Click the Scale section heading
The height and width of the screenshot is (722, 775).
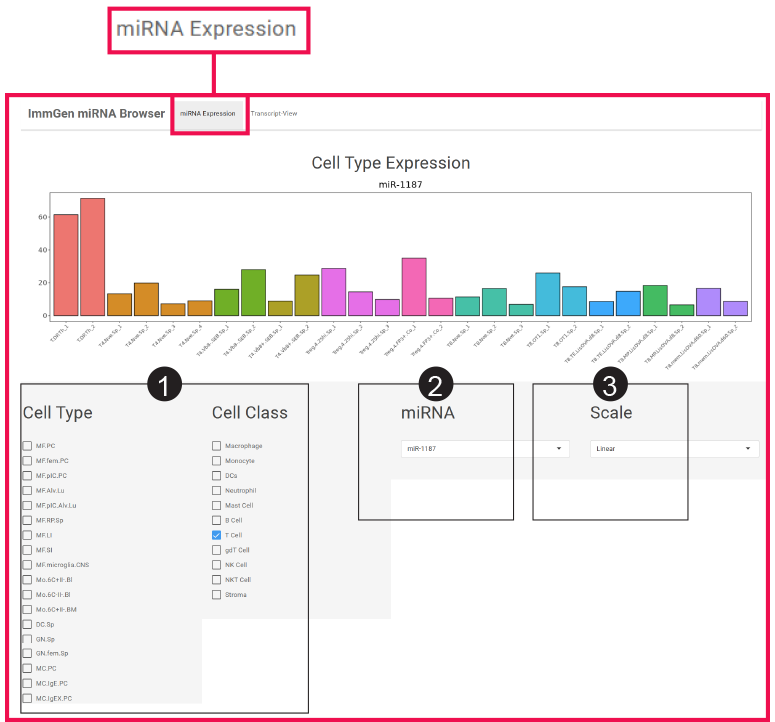coord(611,413)
